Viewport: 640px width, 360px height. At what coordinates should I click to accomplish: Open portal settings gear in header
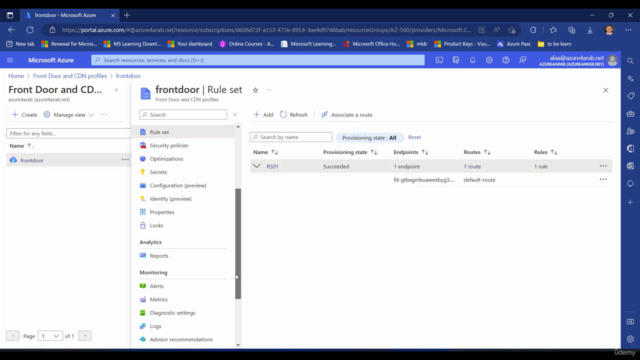[489, 60]
